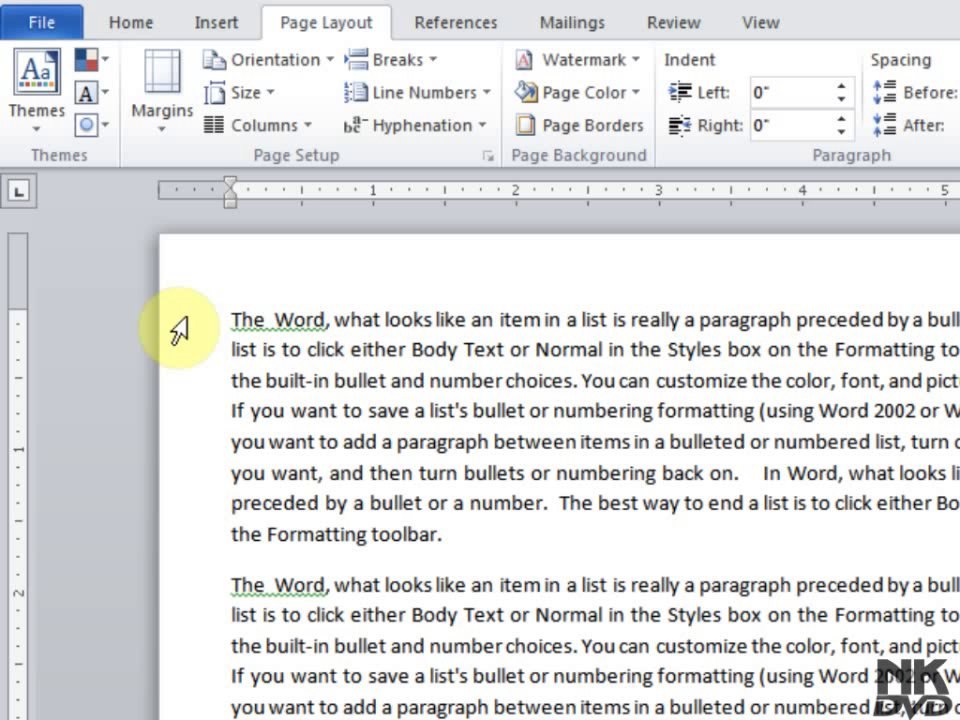This screenshot has height=720, width=960.
Task: Open the File tab
Action: [42, 23]
